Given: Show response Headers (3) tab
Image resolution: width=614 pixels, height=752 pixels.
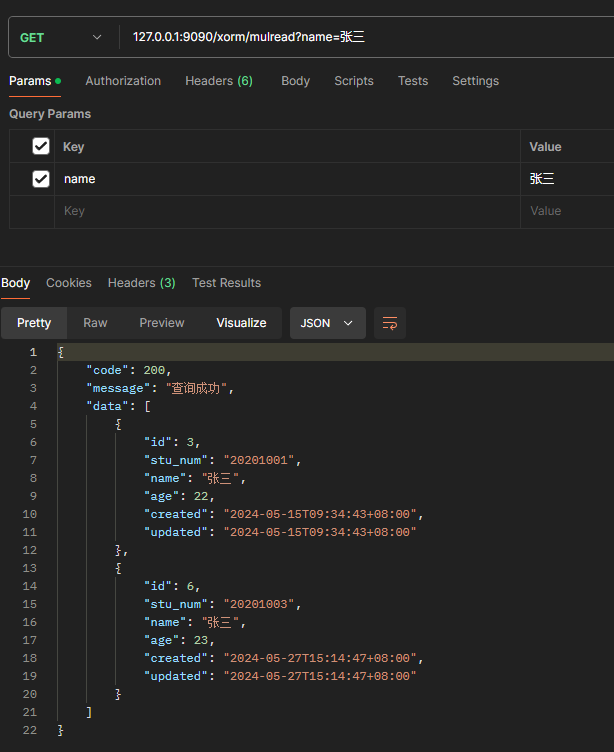Looking at the screenshot, I should tap(142, 283).
